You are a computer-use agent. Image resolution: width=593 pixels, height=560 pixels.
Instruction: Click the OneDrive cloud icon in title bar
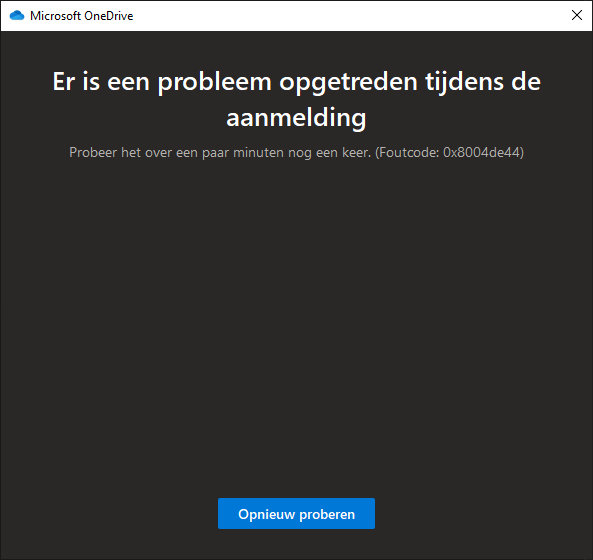click(x=17, y=16)
